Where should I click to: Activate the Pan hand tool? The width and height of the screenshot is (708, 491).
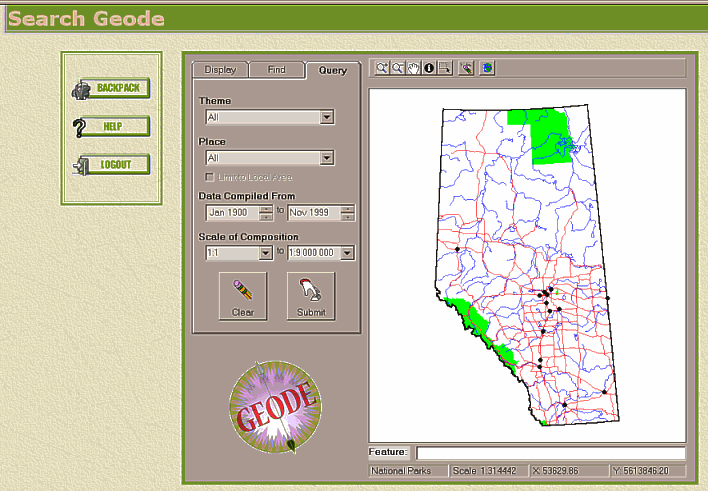413,68
